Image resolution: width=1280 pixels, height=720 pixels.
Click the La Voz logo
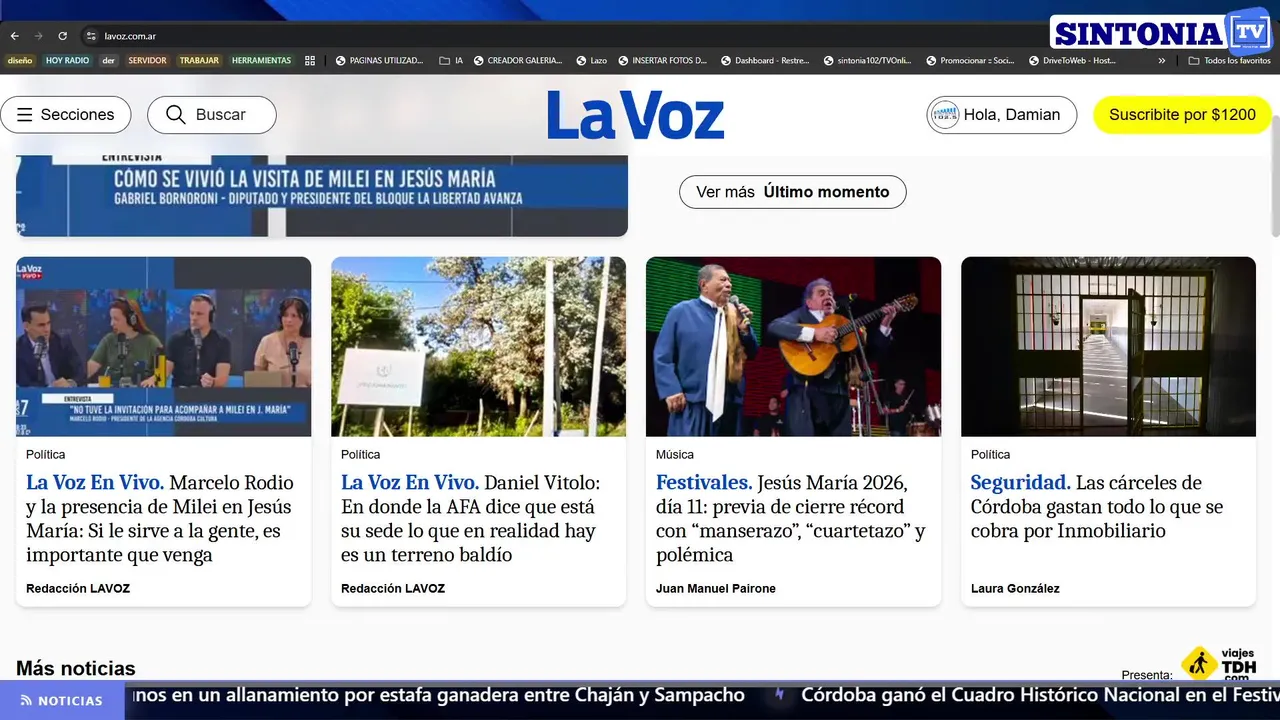click(636, 115)
